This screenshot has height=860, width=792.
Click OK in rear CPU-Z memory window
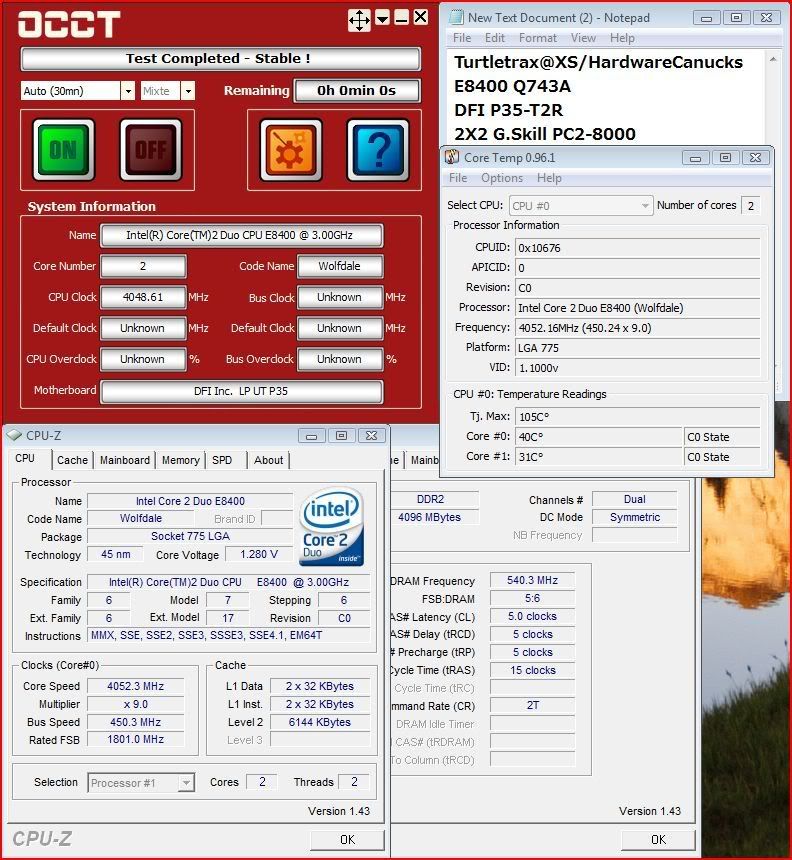point(658,840)
